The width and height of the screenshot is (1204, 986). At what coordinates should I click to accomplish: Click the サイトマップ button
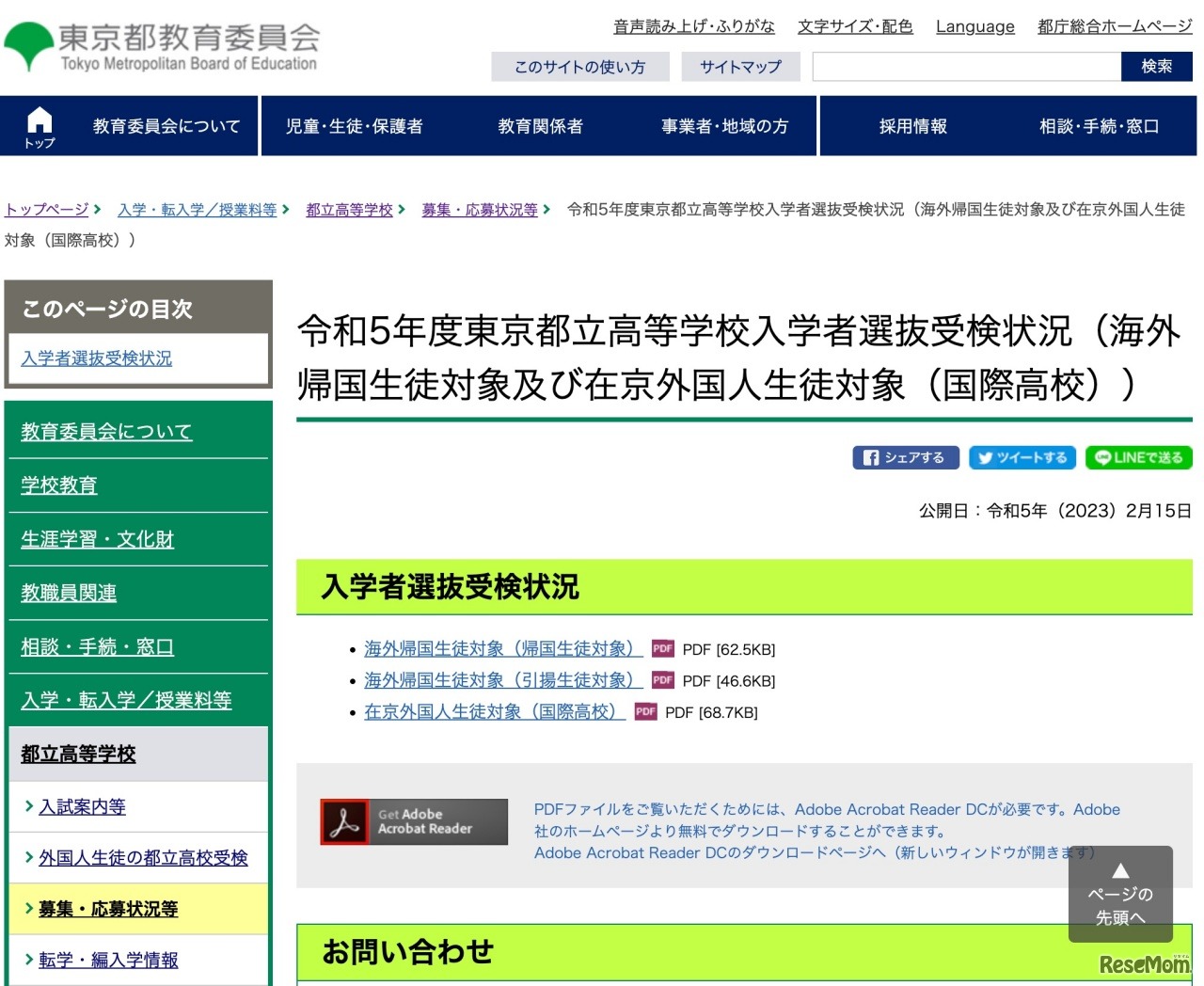(x=740, y=66)
